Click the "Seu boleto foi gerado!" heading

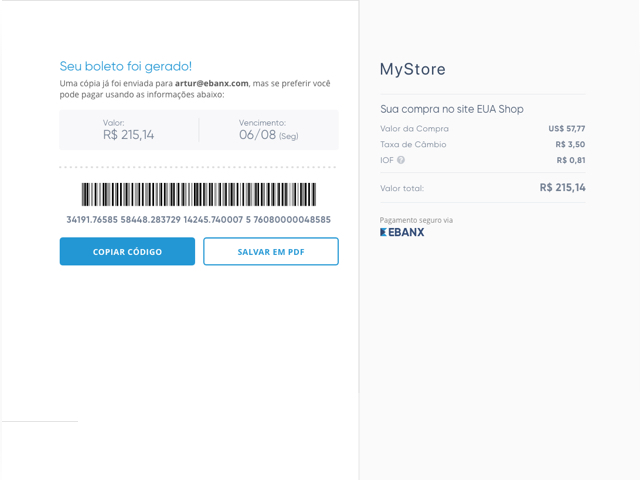pyautogui.click(x=126, y=66)
